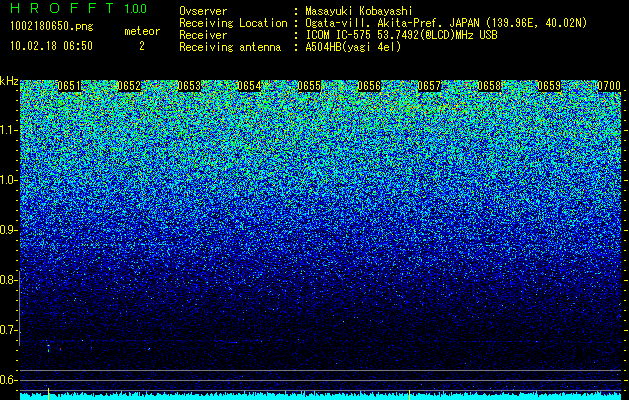Click the file name 1002180650.png
629x400 pixels.
point(52,27)
